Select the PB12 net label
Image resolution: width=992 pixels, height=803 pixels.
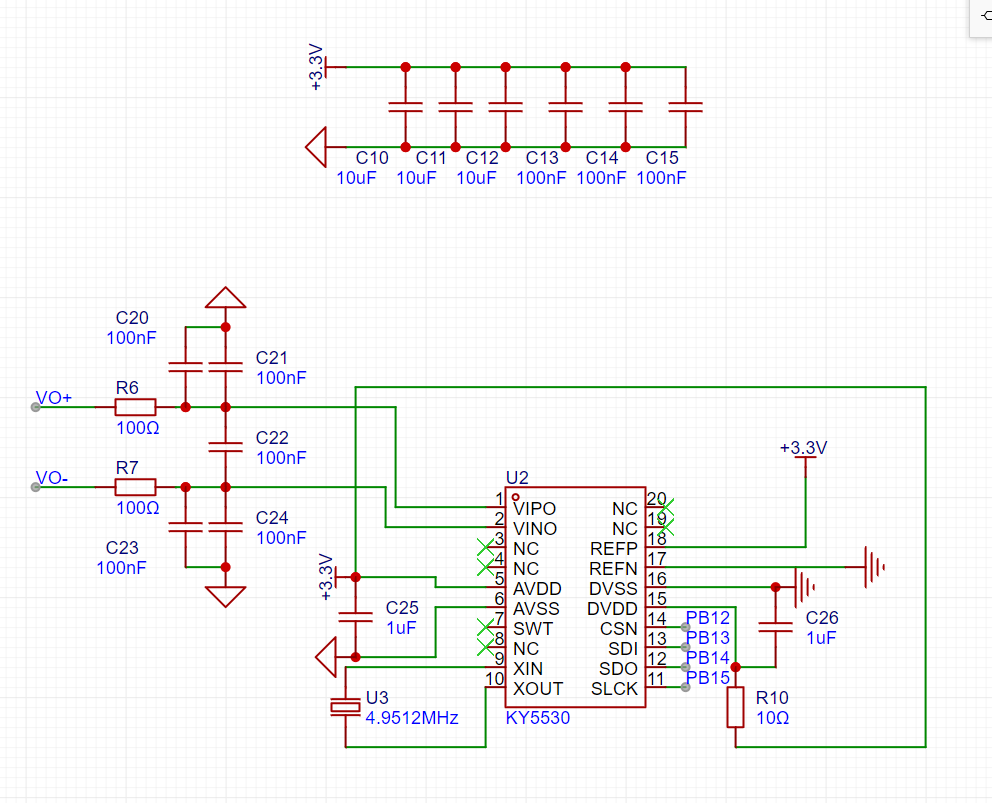tap(708, 618)
